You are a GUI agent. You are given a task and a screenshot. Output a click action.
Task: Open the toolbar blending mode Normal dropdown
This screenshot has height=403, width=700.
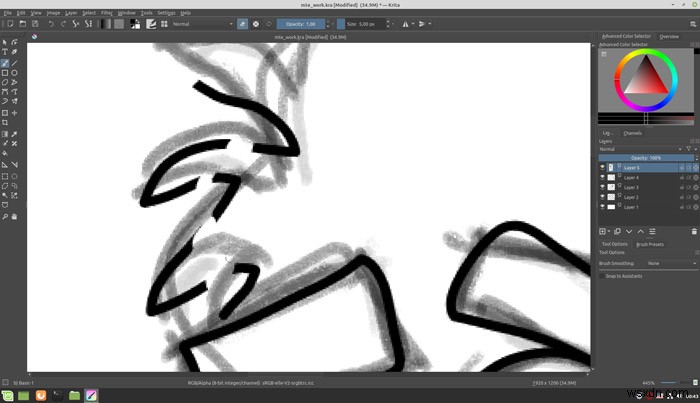[203, 24]
